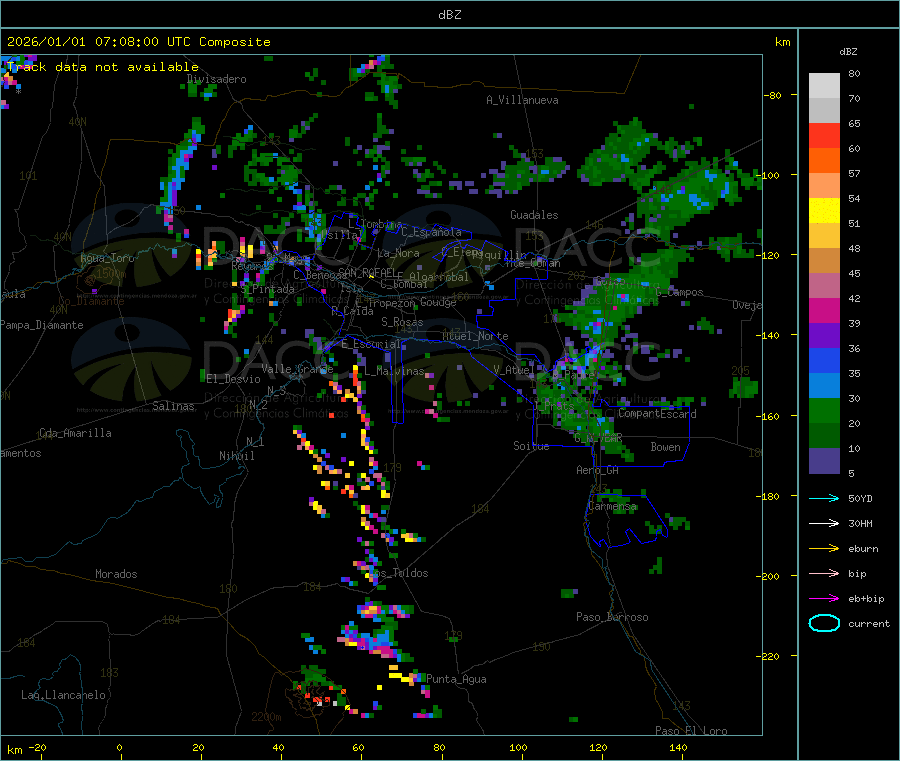Click the 'Soitue' map label
The height and width of the screenshot is (761, 900).
click(532, 446)
